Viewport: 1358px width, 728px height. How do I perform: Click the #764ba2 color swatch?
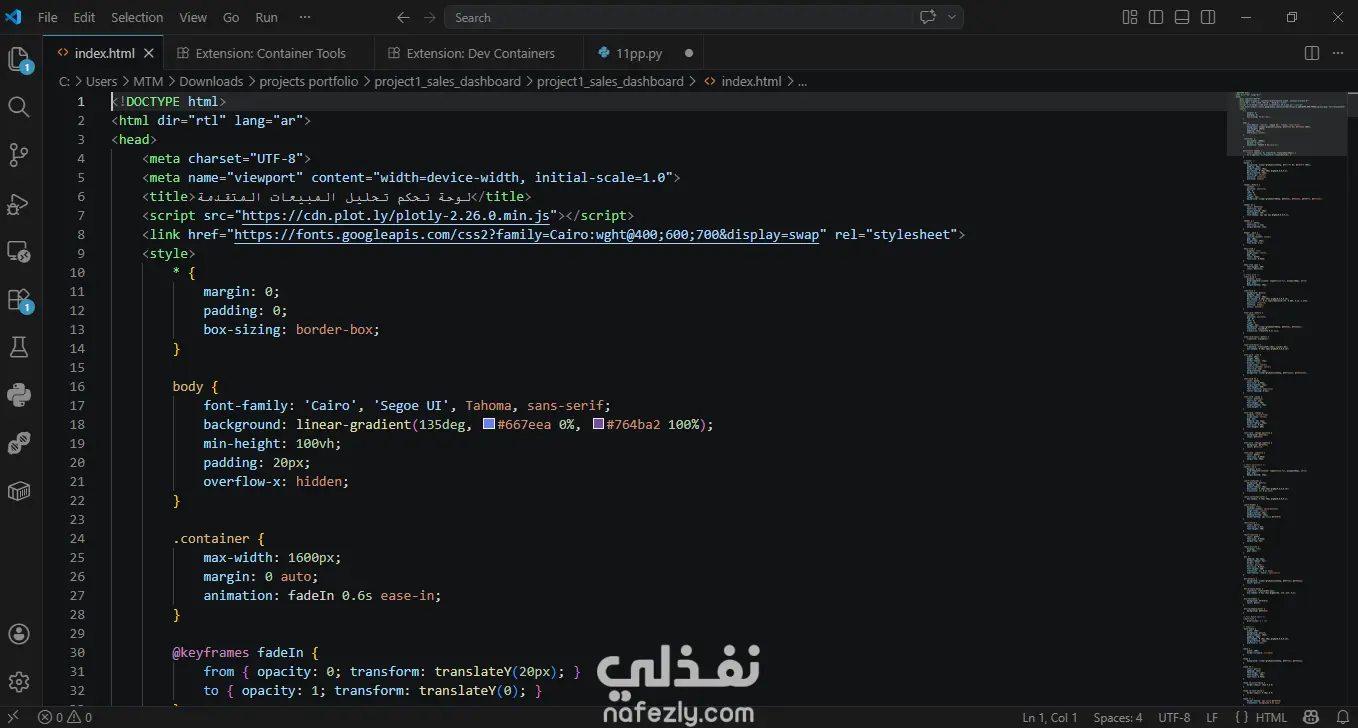(599, 424)
